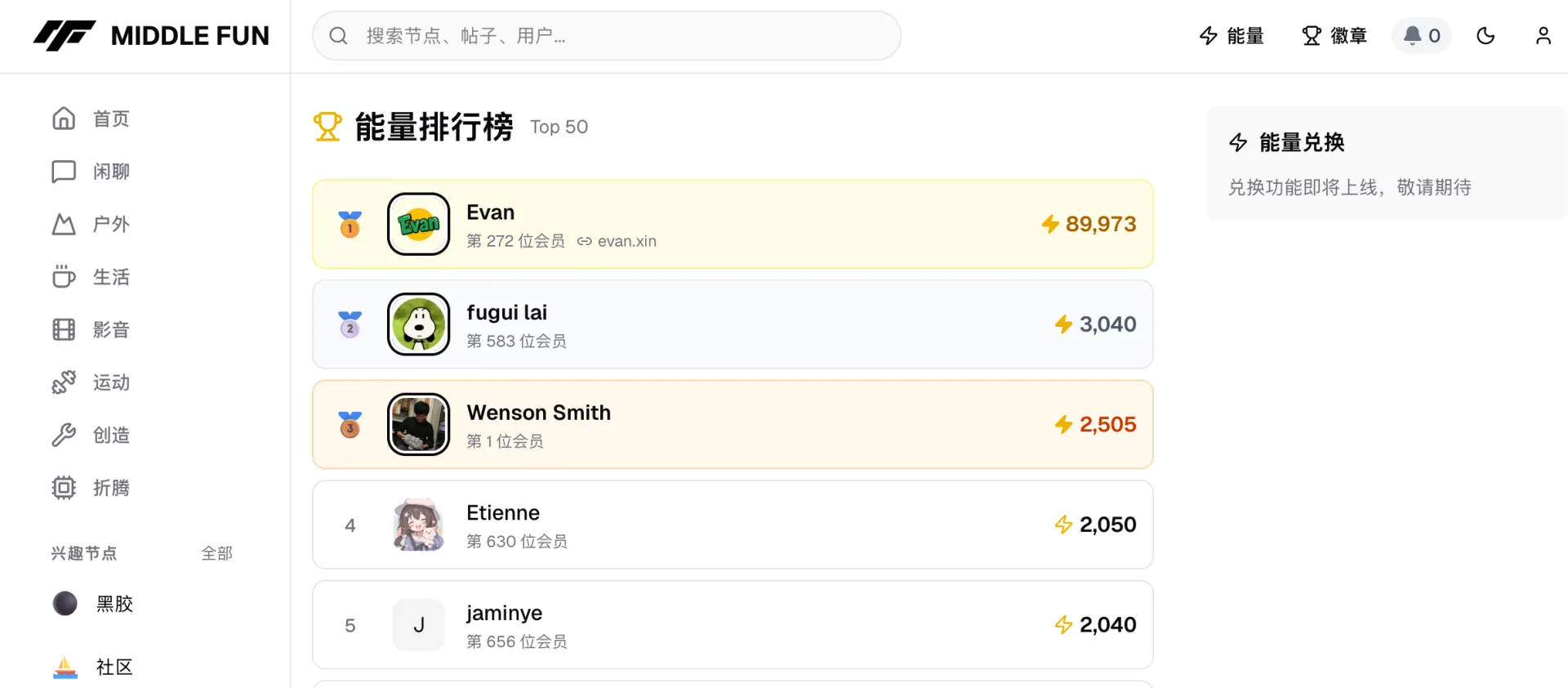This screenshot has width=1568, height=688.
Task: Open the notification bell showing 0
Action: (1421, 36)
